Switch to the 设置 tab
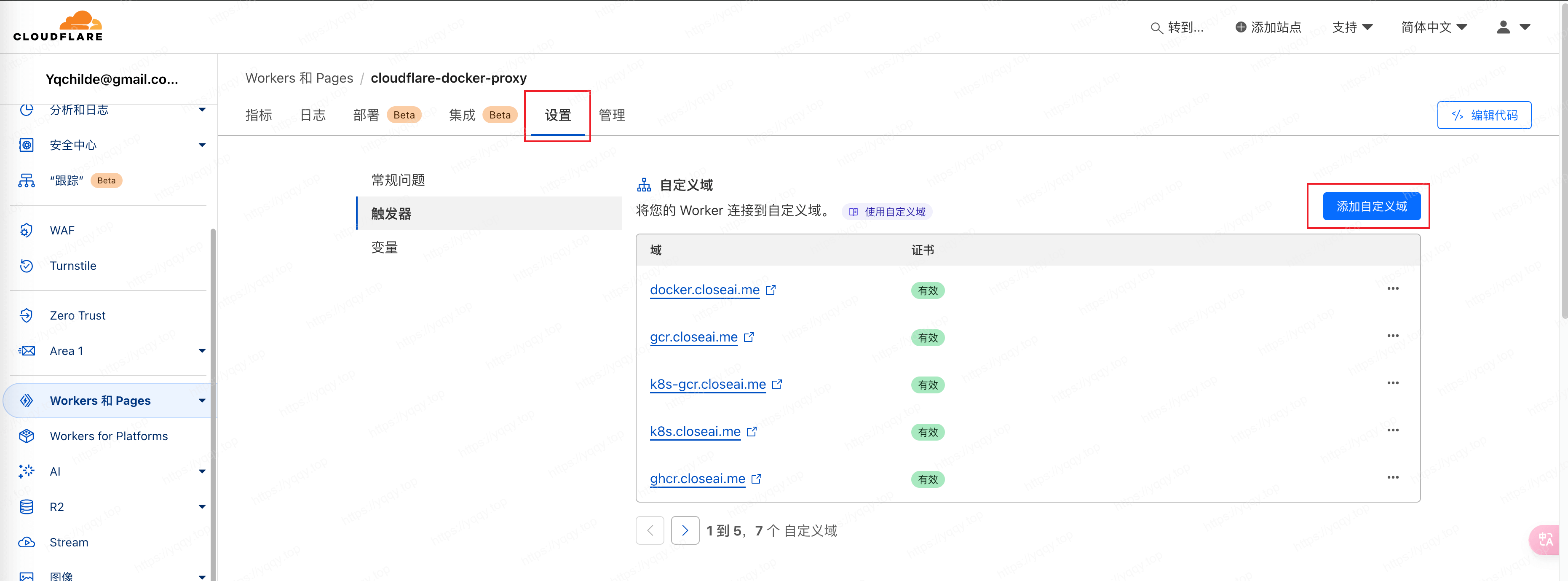Screen dimensions: 1568x581 pyautogui.click(x=558, y=115)
